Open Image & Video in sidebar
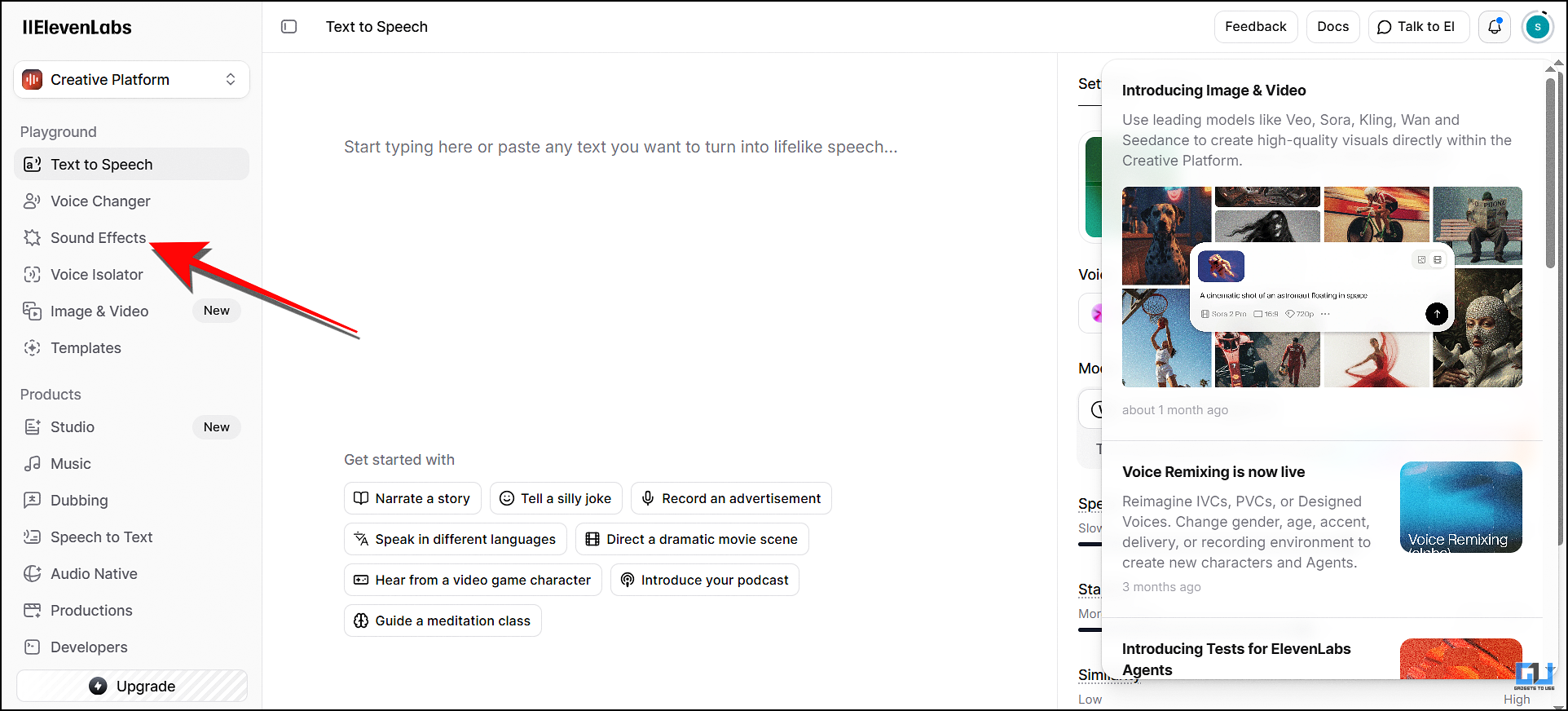Screen dimensions: 1568x711 tap(99, 311)
